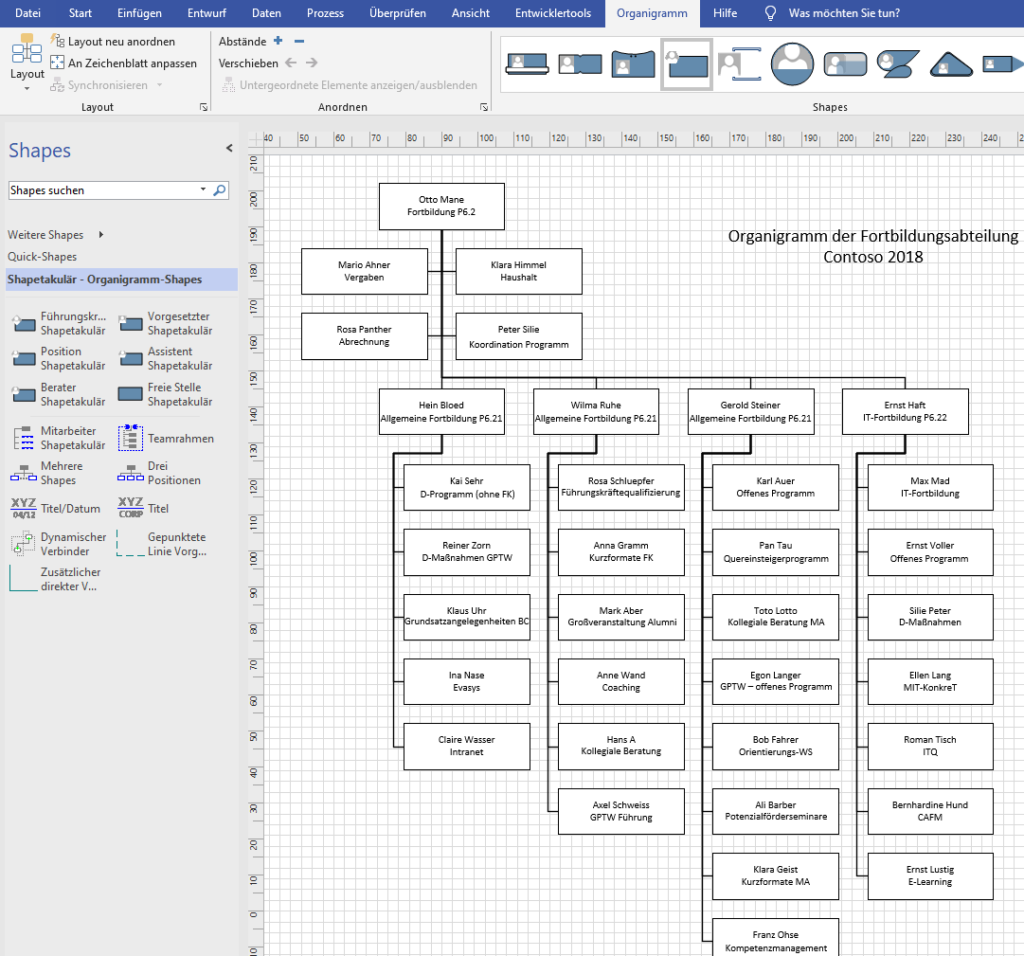Select Freie Stelle Shapetakulär shape
The width and height of the screenshot is (1024, 956).
166,394
